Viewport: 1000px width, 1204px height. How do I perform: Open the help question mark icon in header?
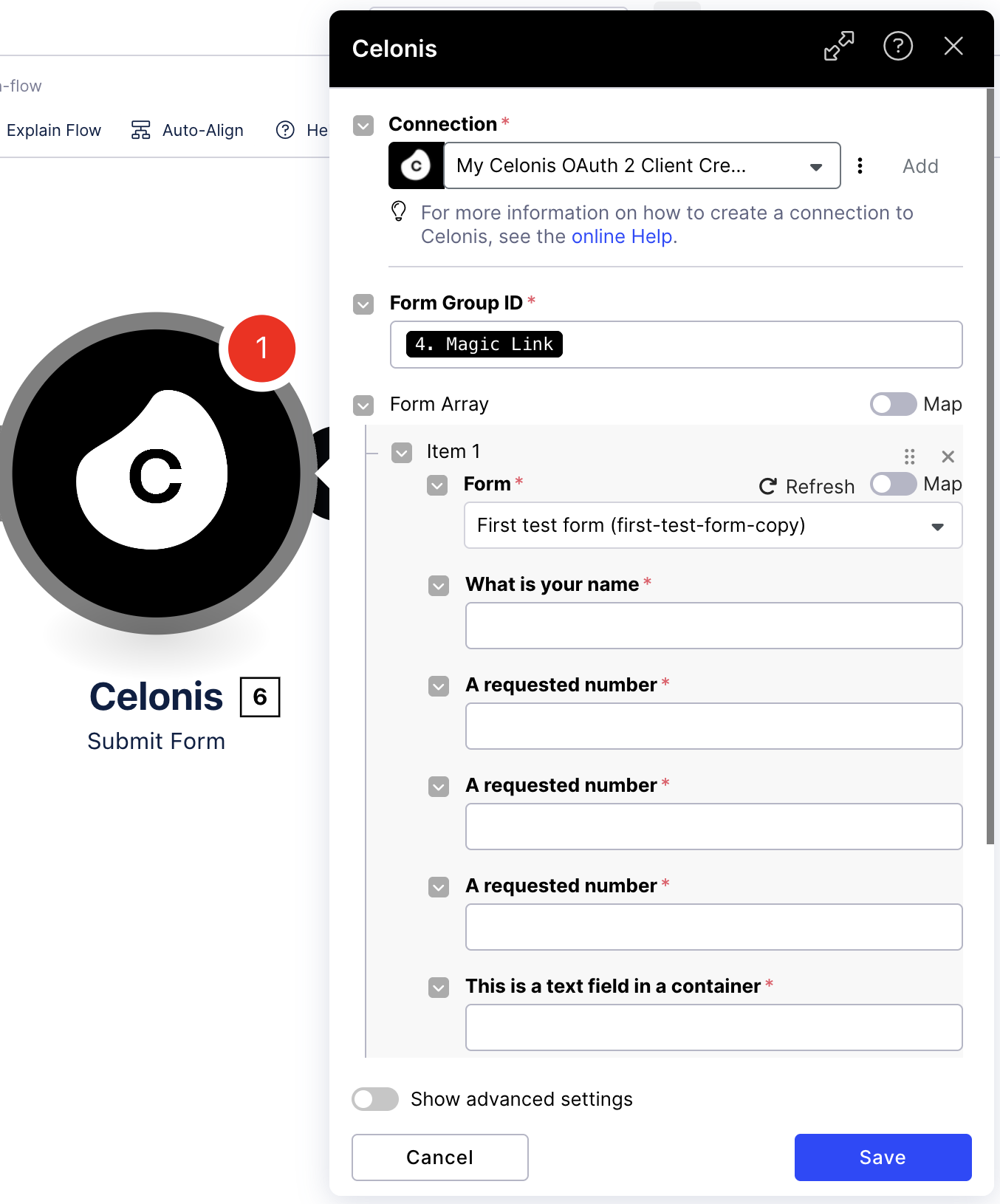pyautogui.click(x=898, y=47)
